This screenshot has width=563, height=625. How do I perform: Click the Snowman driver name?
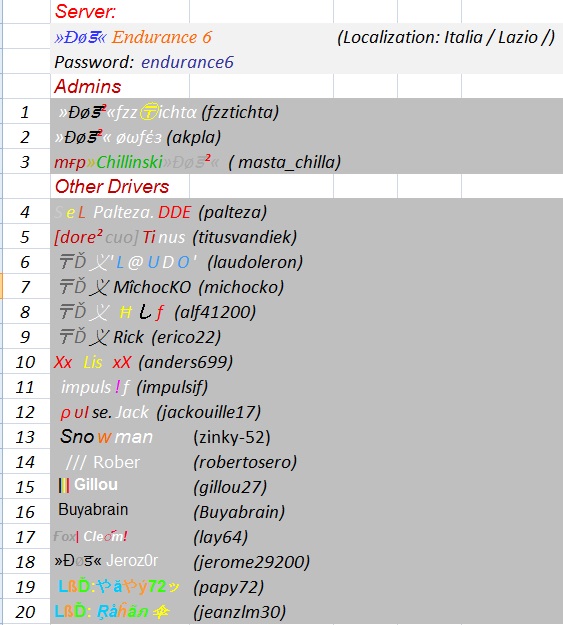tap(106, 437)
